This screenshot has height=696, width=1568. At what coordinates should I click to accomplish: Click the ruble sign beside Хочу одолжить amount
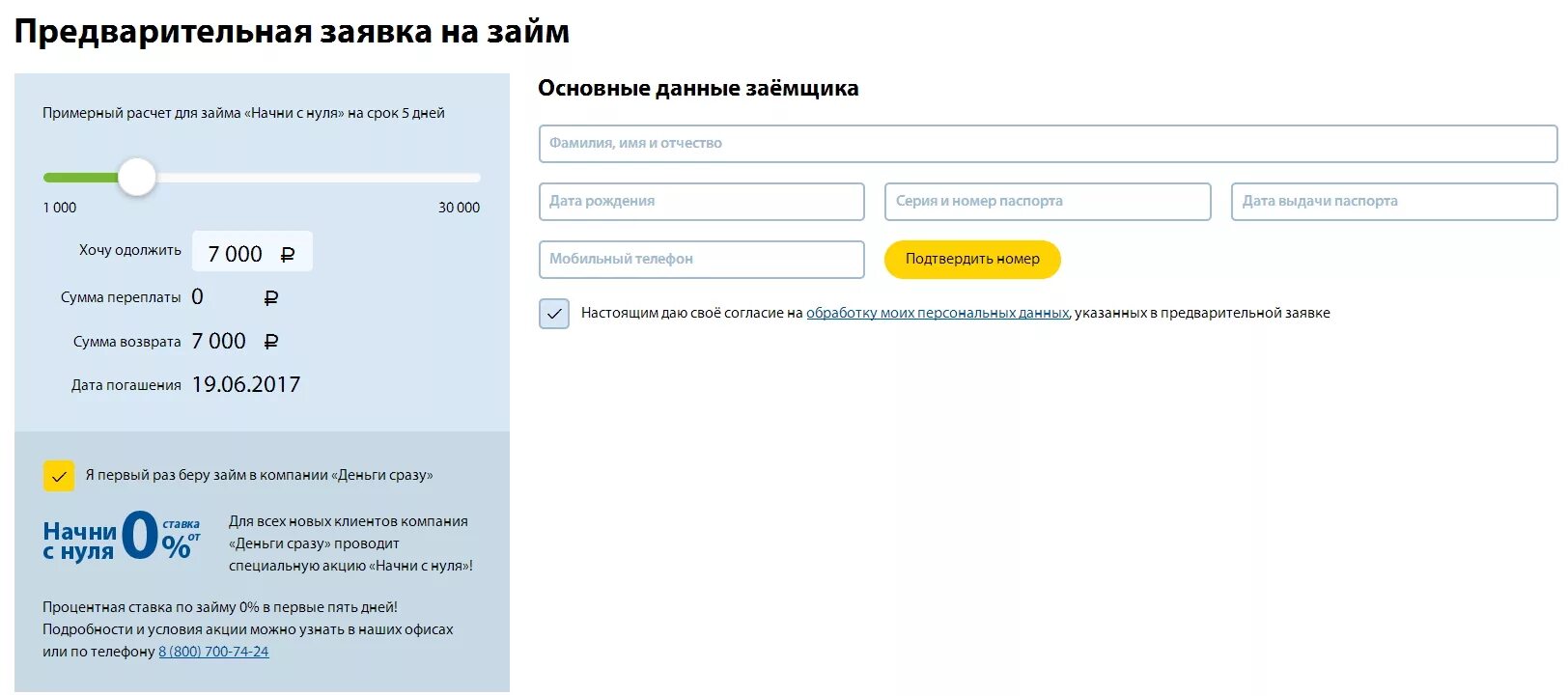click(287, 255)
